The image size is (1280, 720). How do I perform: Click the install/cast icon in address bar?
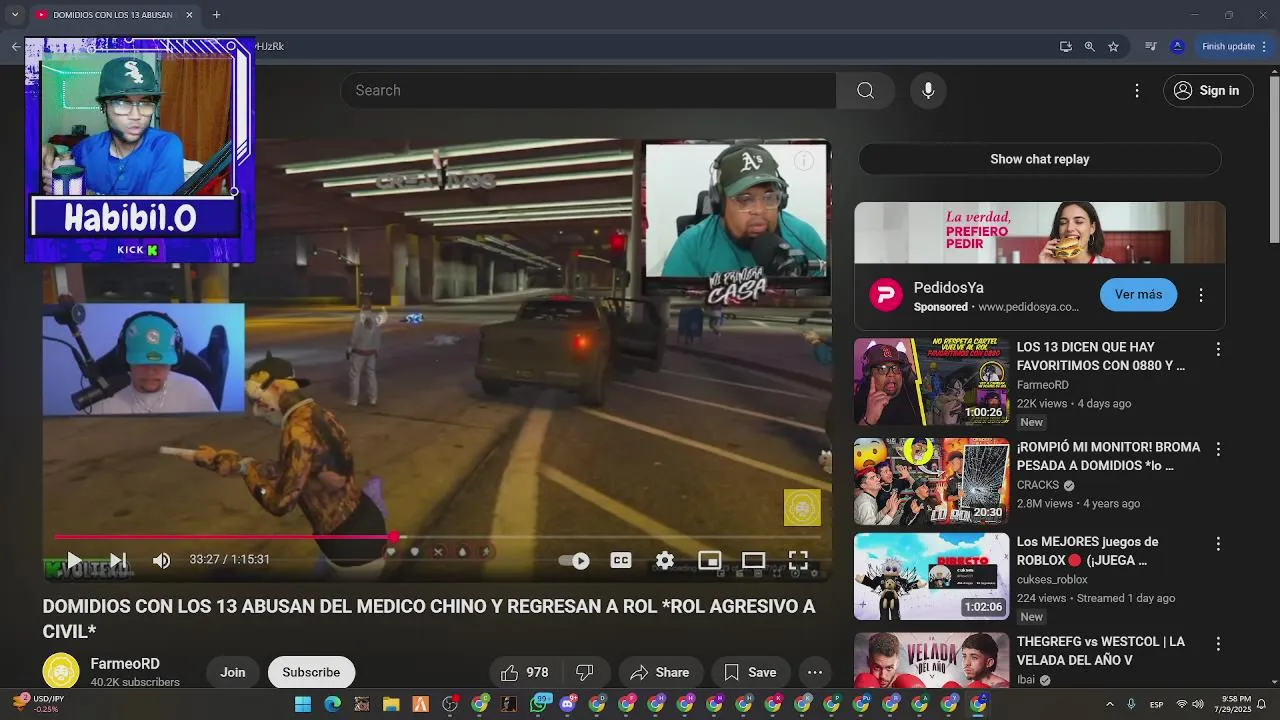click(x=1066, y=46)
